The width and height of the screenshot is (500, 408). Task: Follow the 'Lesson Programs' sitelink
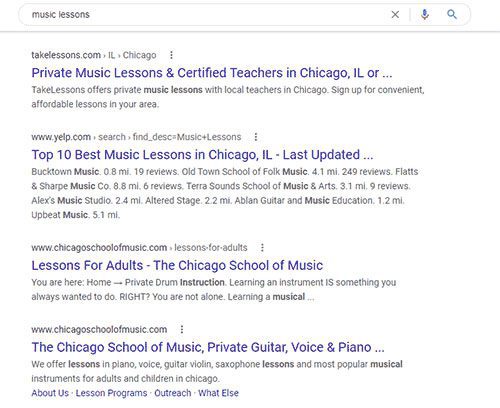[x=111, y=393]
